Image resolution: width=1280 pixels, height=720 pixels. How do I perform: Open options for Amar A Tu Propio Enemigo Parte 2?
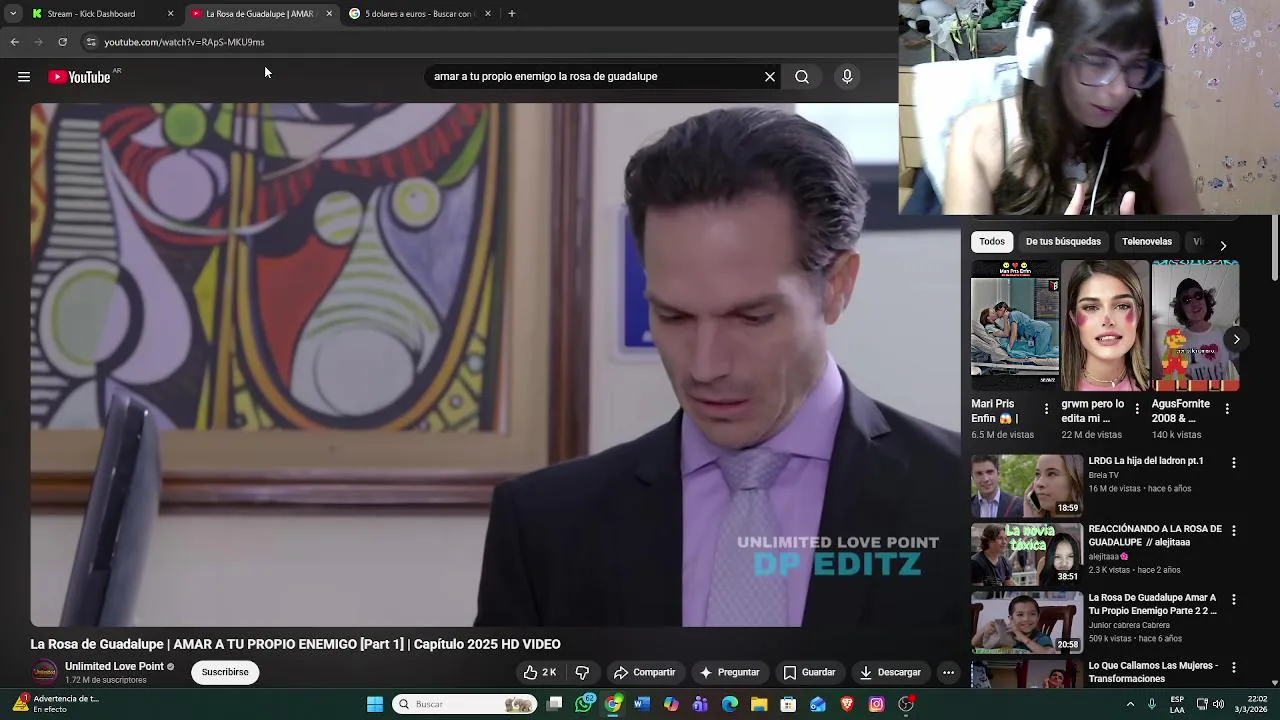(x=1234, y=599)
